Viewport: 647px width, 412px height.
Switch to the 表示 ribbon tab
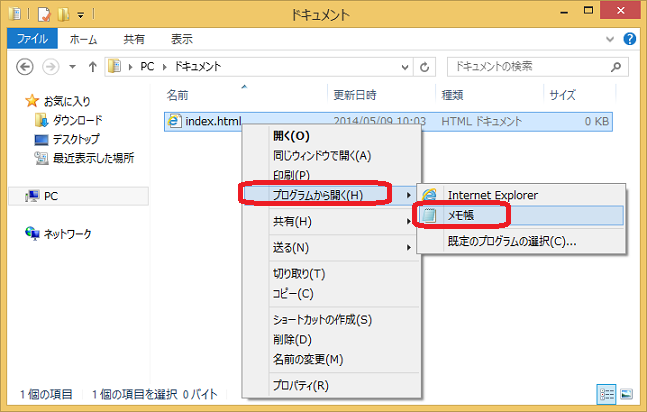point(181,40)
